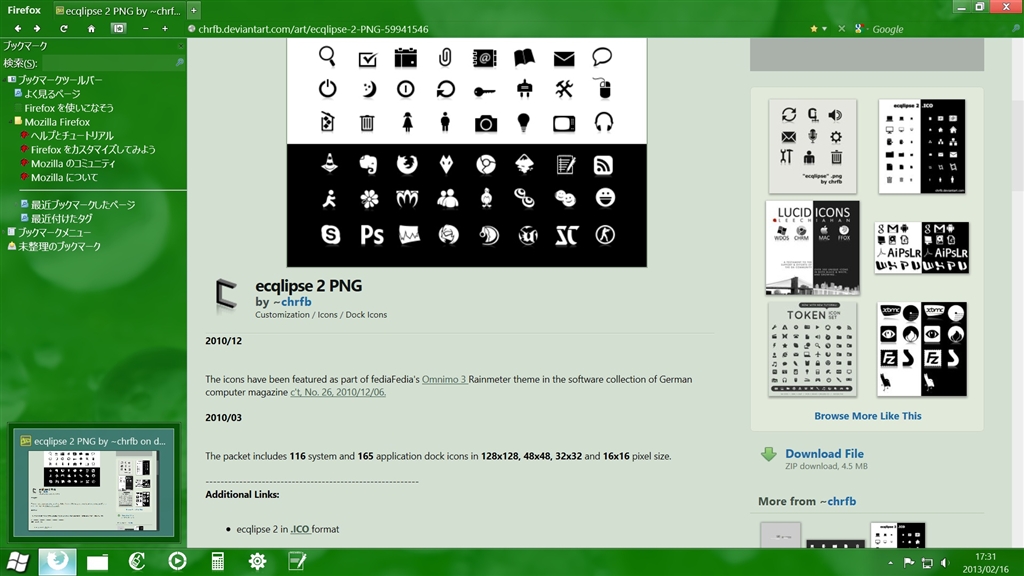
Task: Collapse Mozilla Firefox folder
Action: (11, 121)
